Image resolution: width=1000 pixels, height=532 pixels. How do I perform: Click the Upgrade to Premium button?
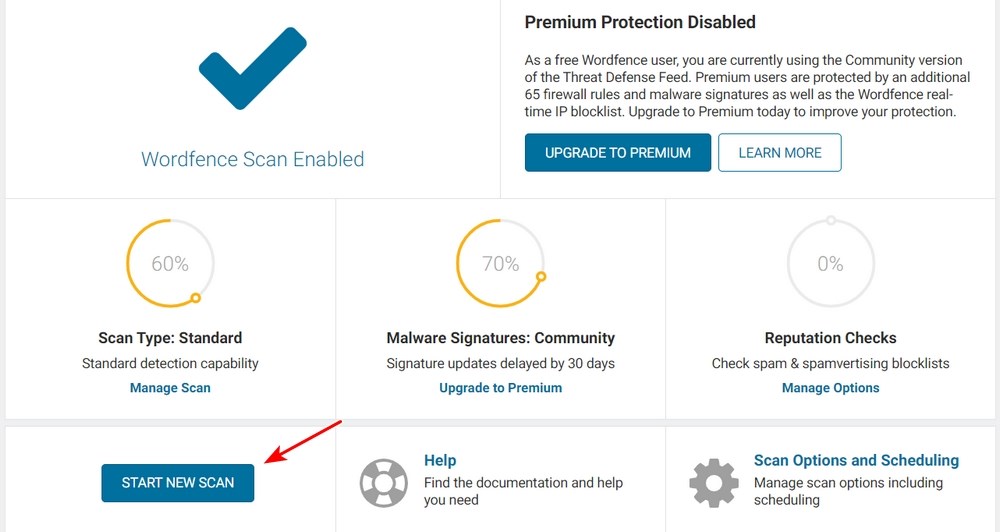pos(618,152)
